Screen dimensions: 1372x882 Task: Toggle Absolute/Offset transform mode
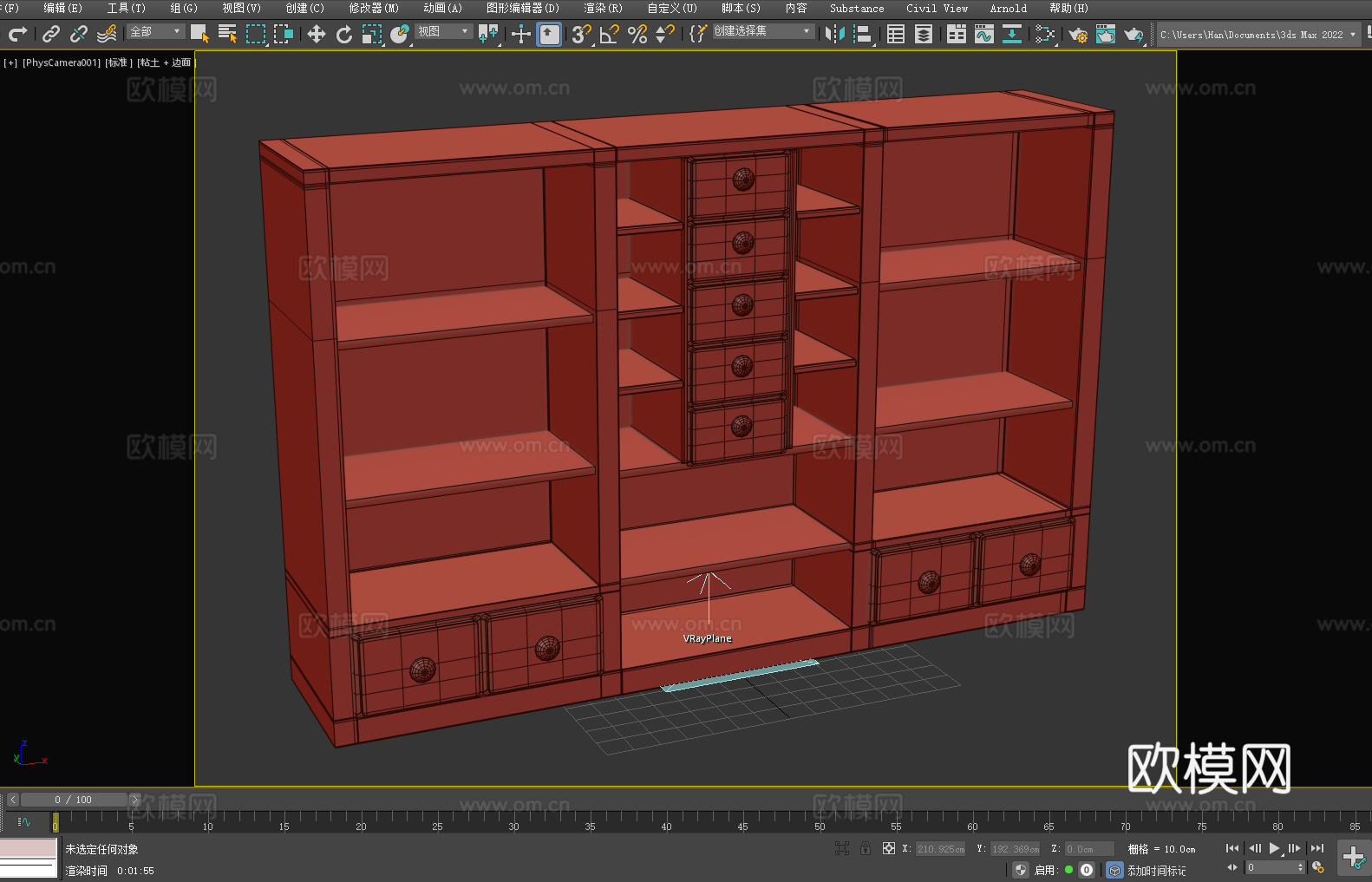889,848
